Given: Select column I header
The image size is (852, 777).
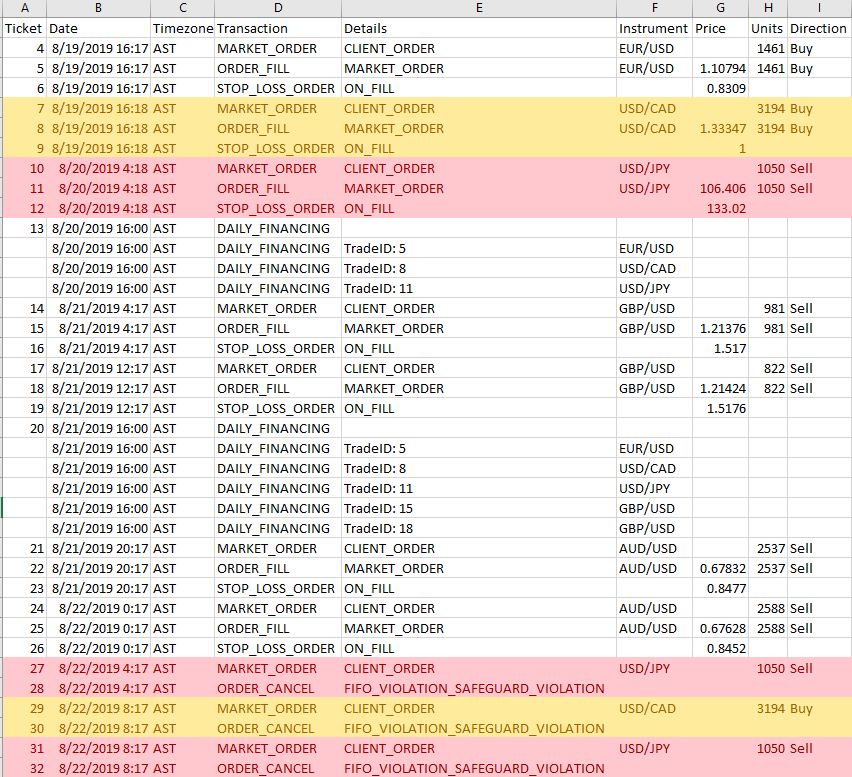Looking at the screenshot, I should [x=818, y=8].
